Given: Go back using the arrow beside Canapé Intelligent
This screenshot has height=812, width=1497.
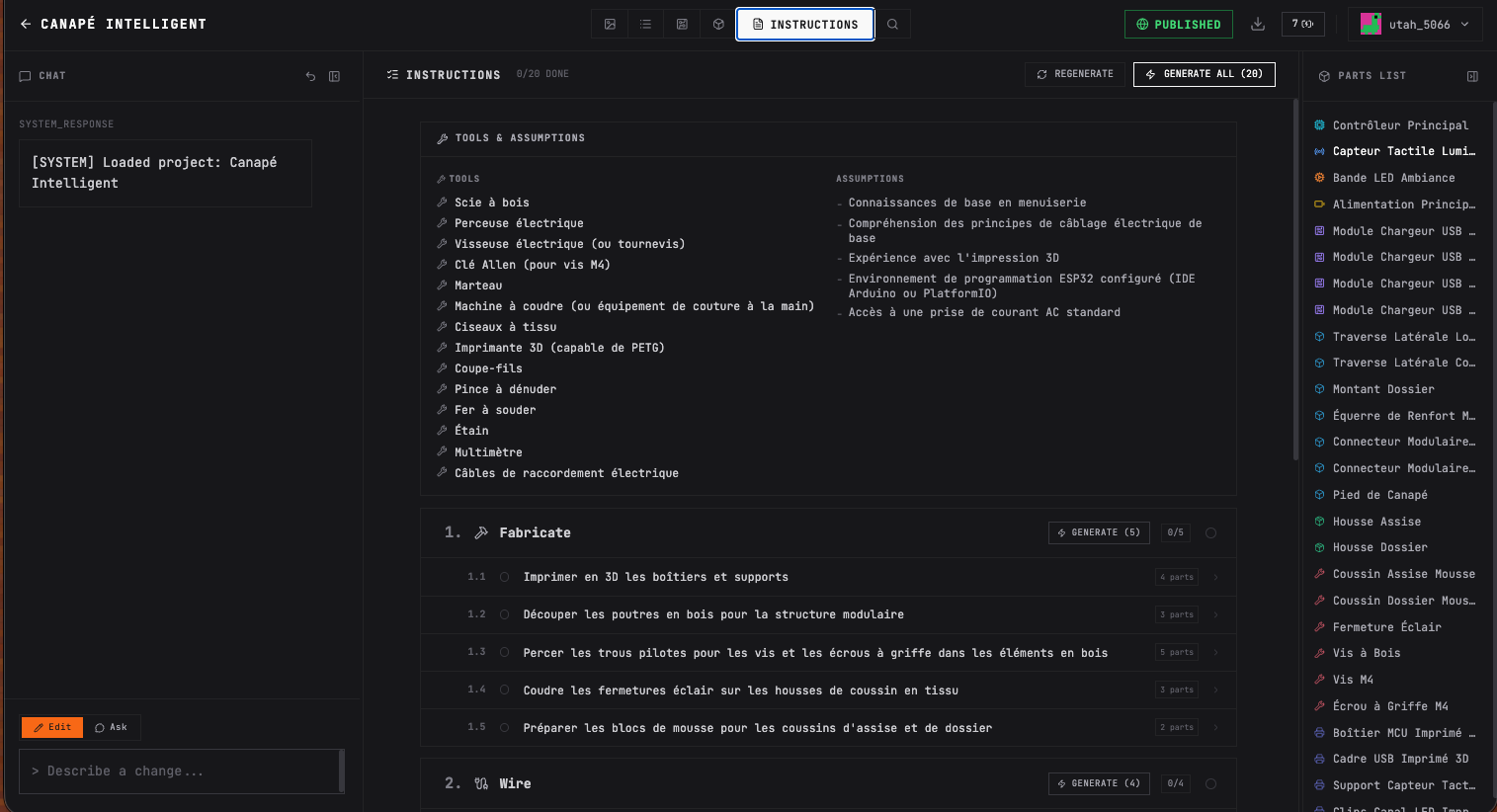Looking at the screenshot, I should pos(26,24).
